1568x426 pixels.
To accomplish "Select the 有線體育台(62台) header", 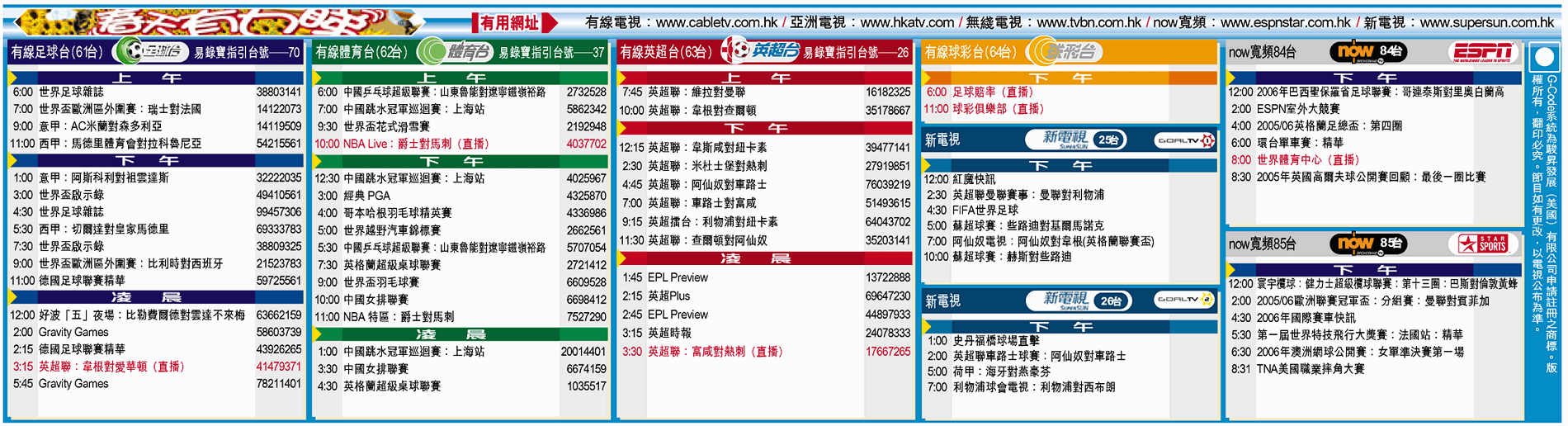I will click(x=362, y=52).
